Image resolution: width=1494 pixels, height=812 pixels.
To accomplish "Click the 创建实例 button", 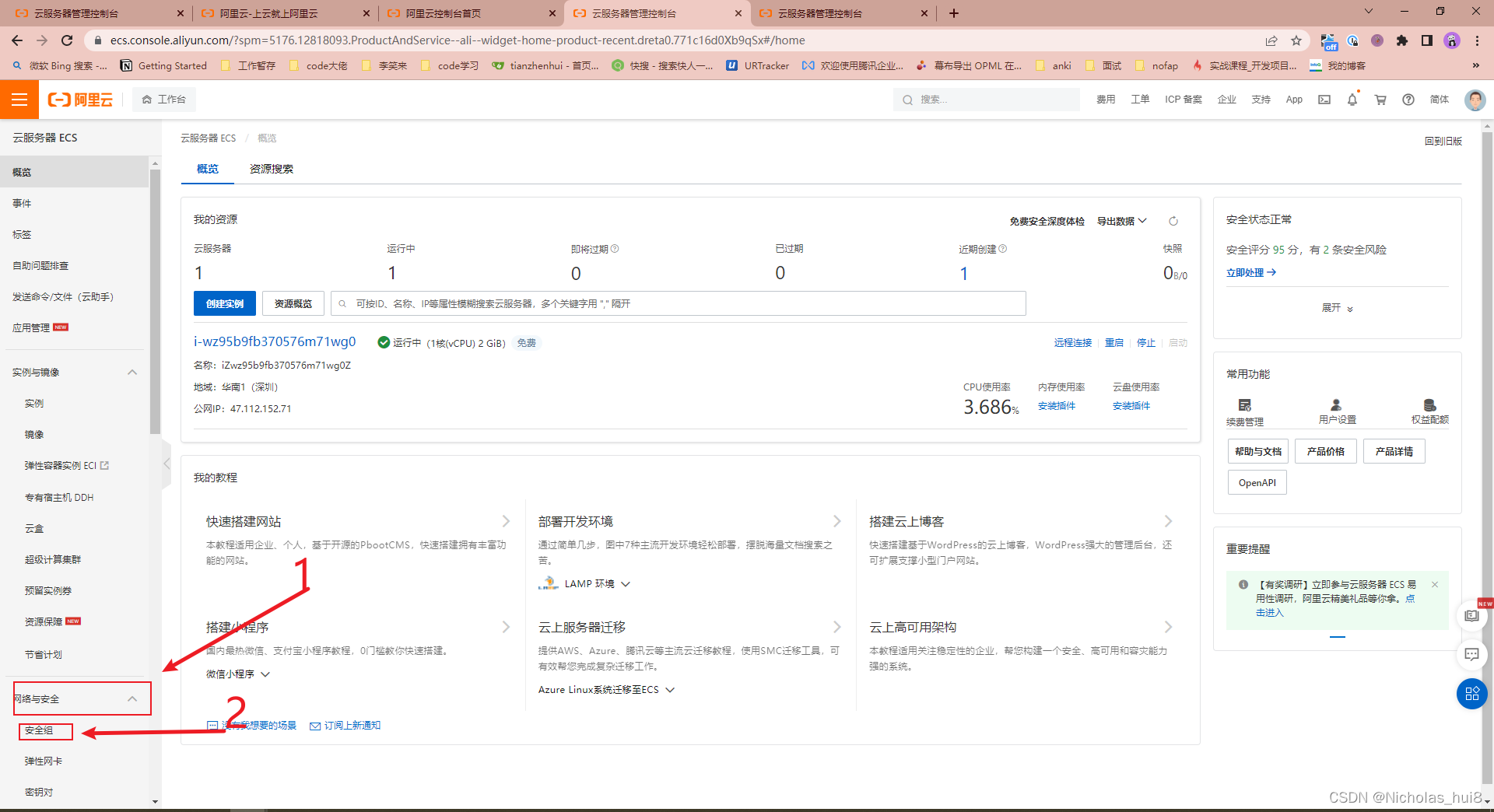I will click(x=224, y=303).
